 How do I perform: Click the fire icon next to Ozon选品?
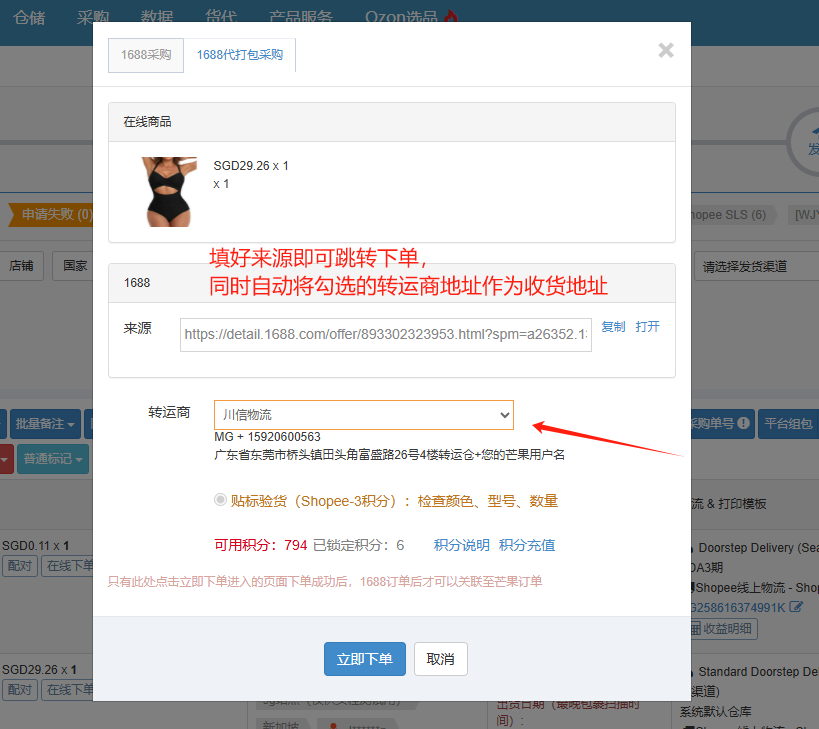coord(450,16)
